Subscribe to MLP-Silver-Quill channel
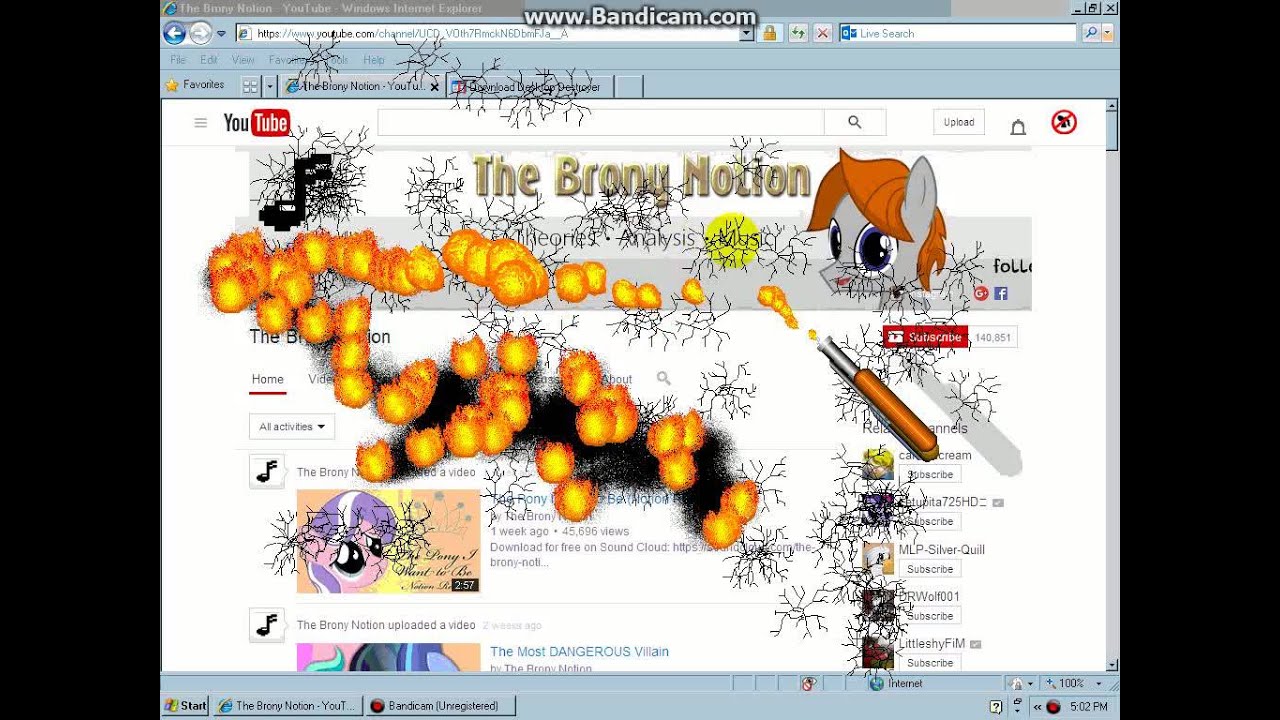Image resolution: width=1280 pixels, height=720 pixels. point(930,569)
